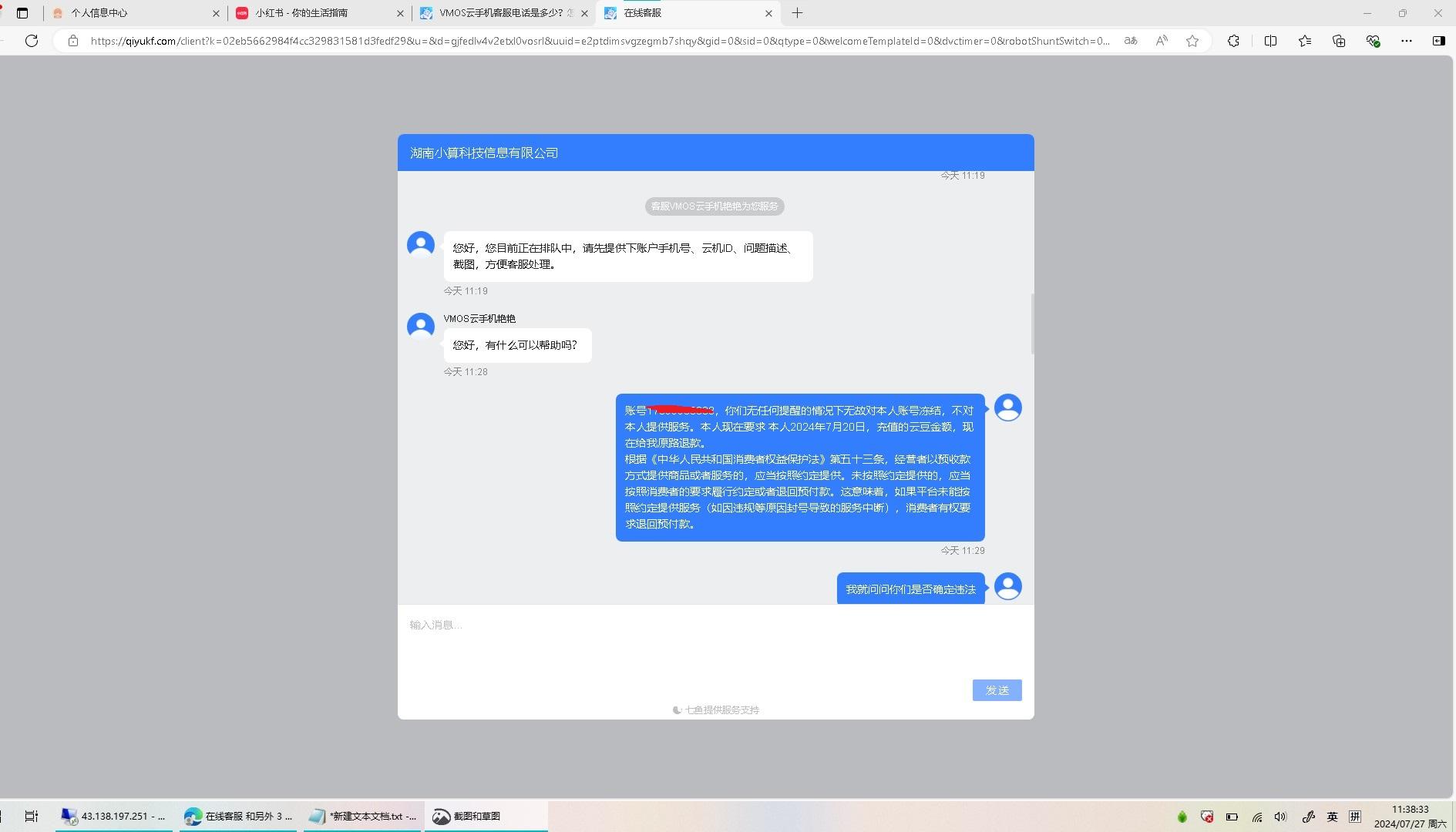Click the user avatar beside the refund message
This screenshot has width=1456, height=832.
click(1008, 408)
